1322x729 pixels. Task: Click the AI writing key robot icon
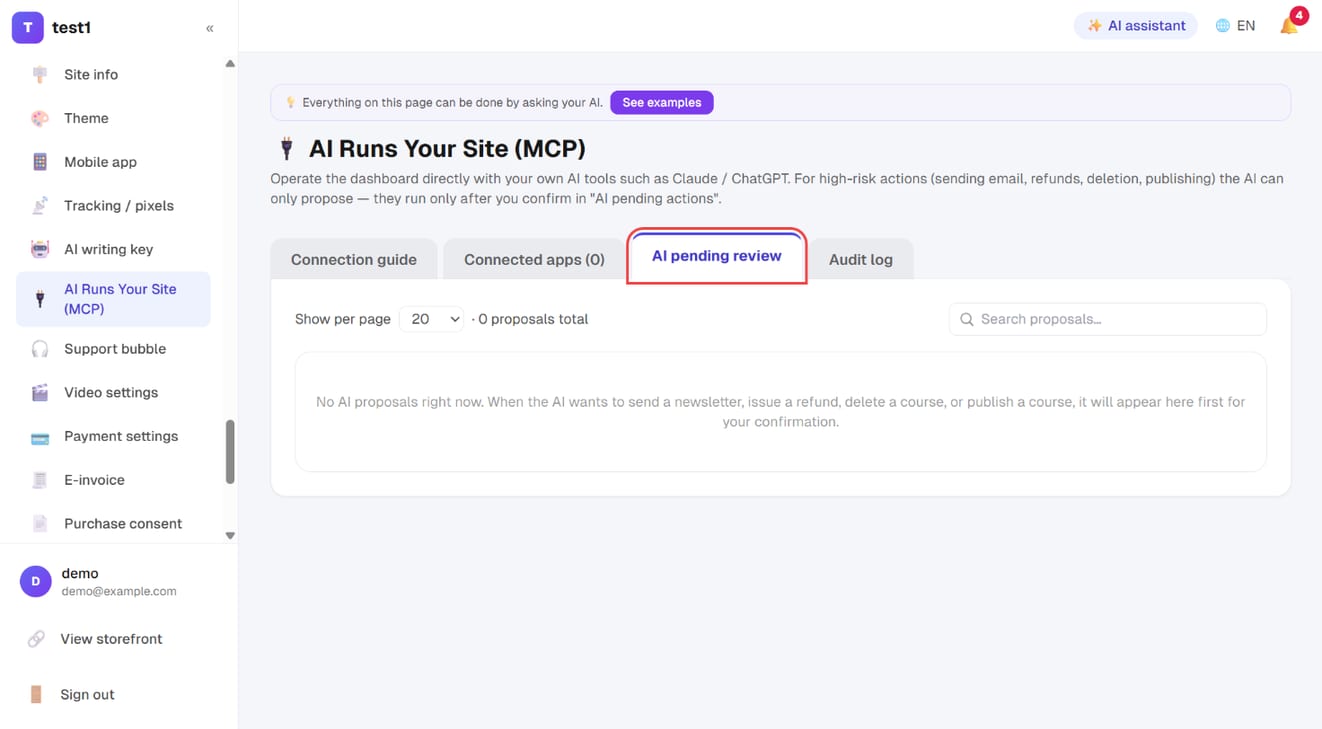point(40,249)
